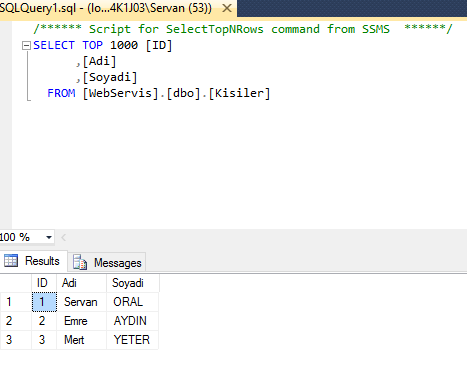Click the horizontal scrollbar left arrow
The image size is (467, 380).
click(64, 237)
